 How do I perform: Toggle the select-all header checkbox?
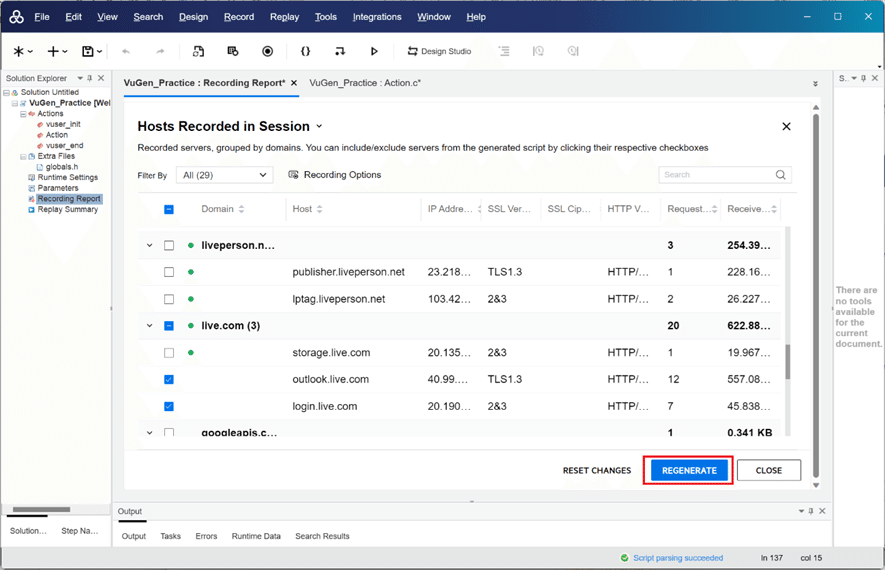pyautogui.click(x=169, y=209)
